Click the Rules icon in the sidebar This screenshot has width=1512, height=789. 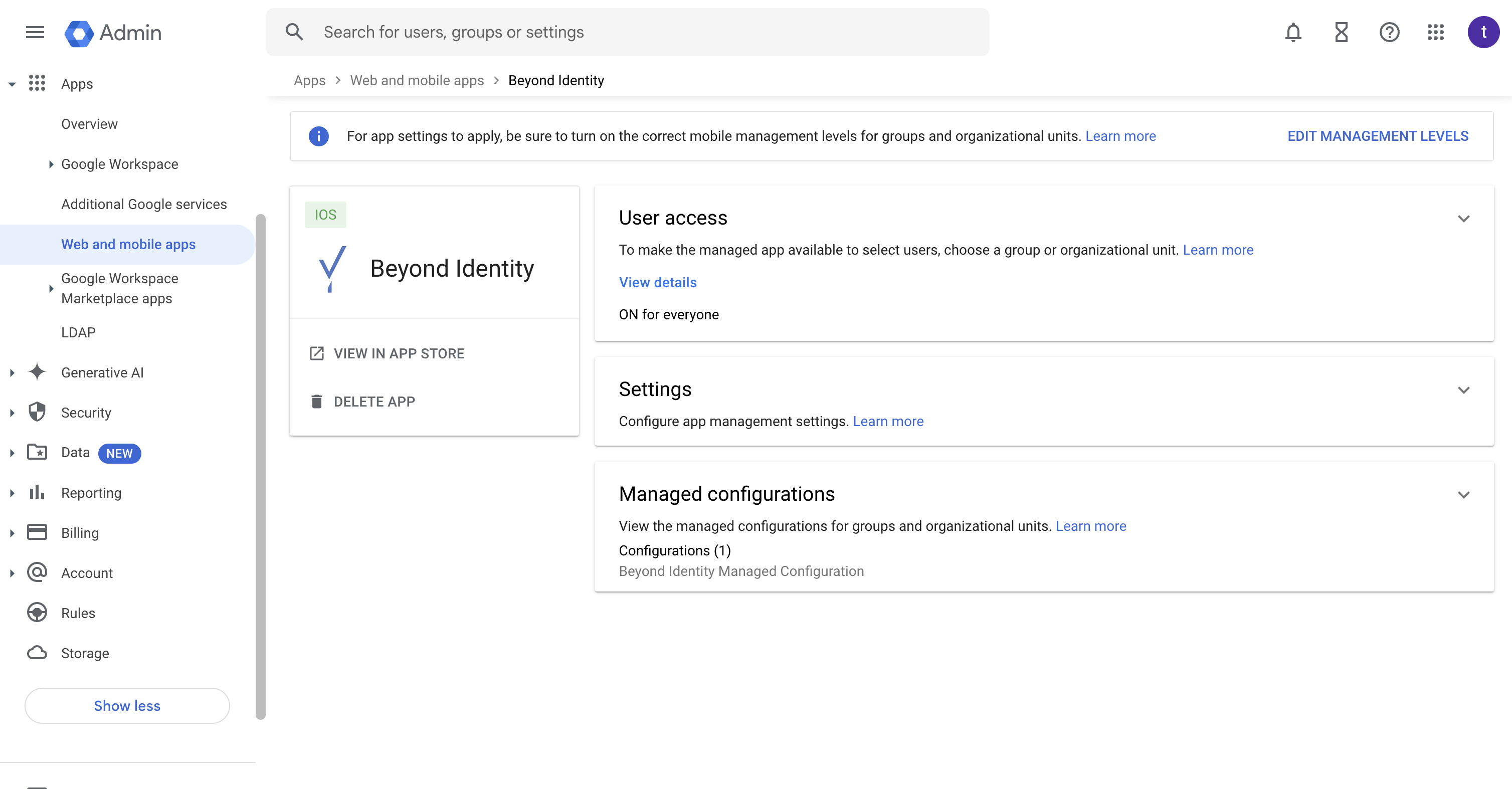coord(37,612)
